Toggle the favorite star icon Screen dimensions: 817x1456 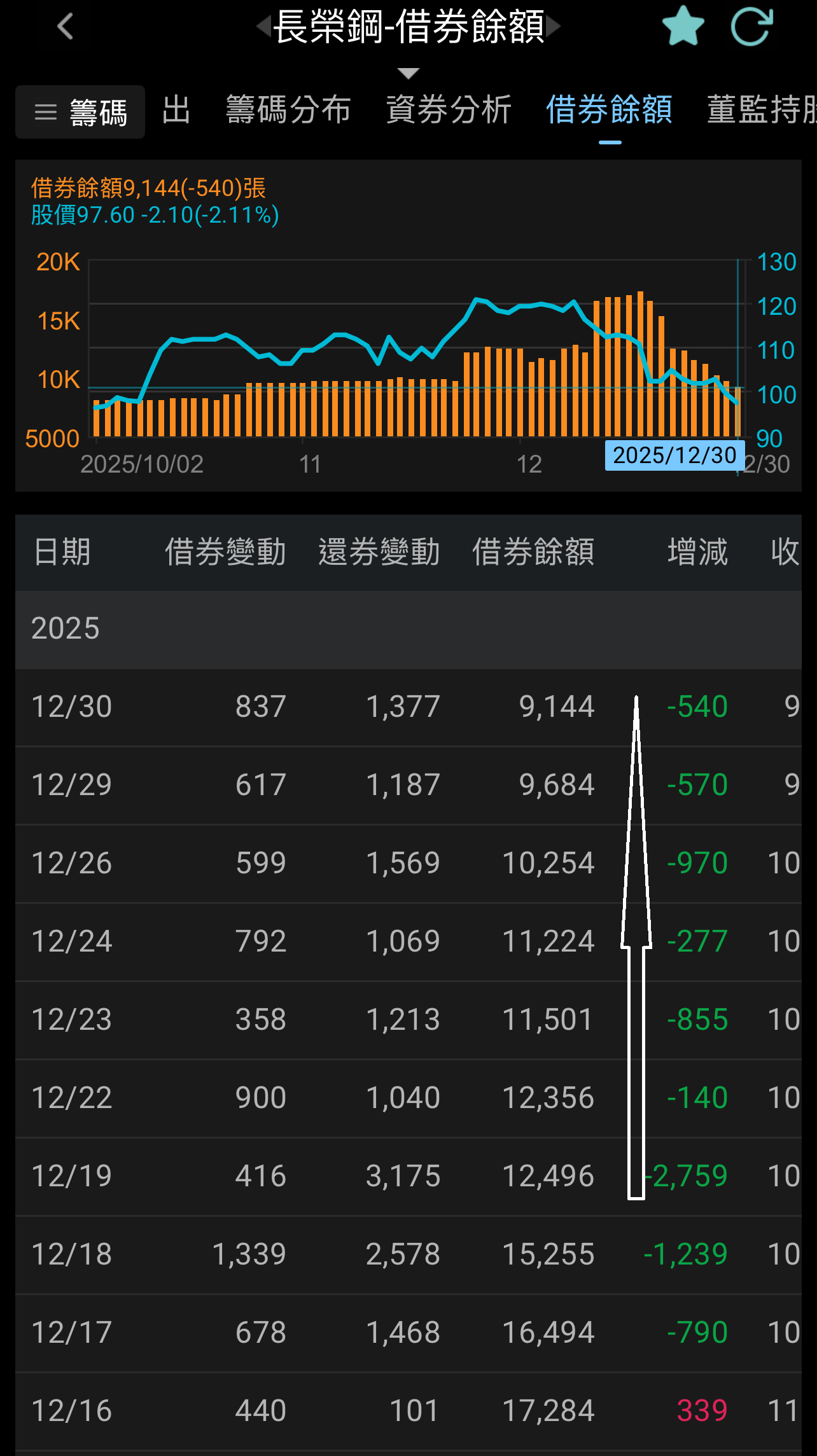point(683,27)
